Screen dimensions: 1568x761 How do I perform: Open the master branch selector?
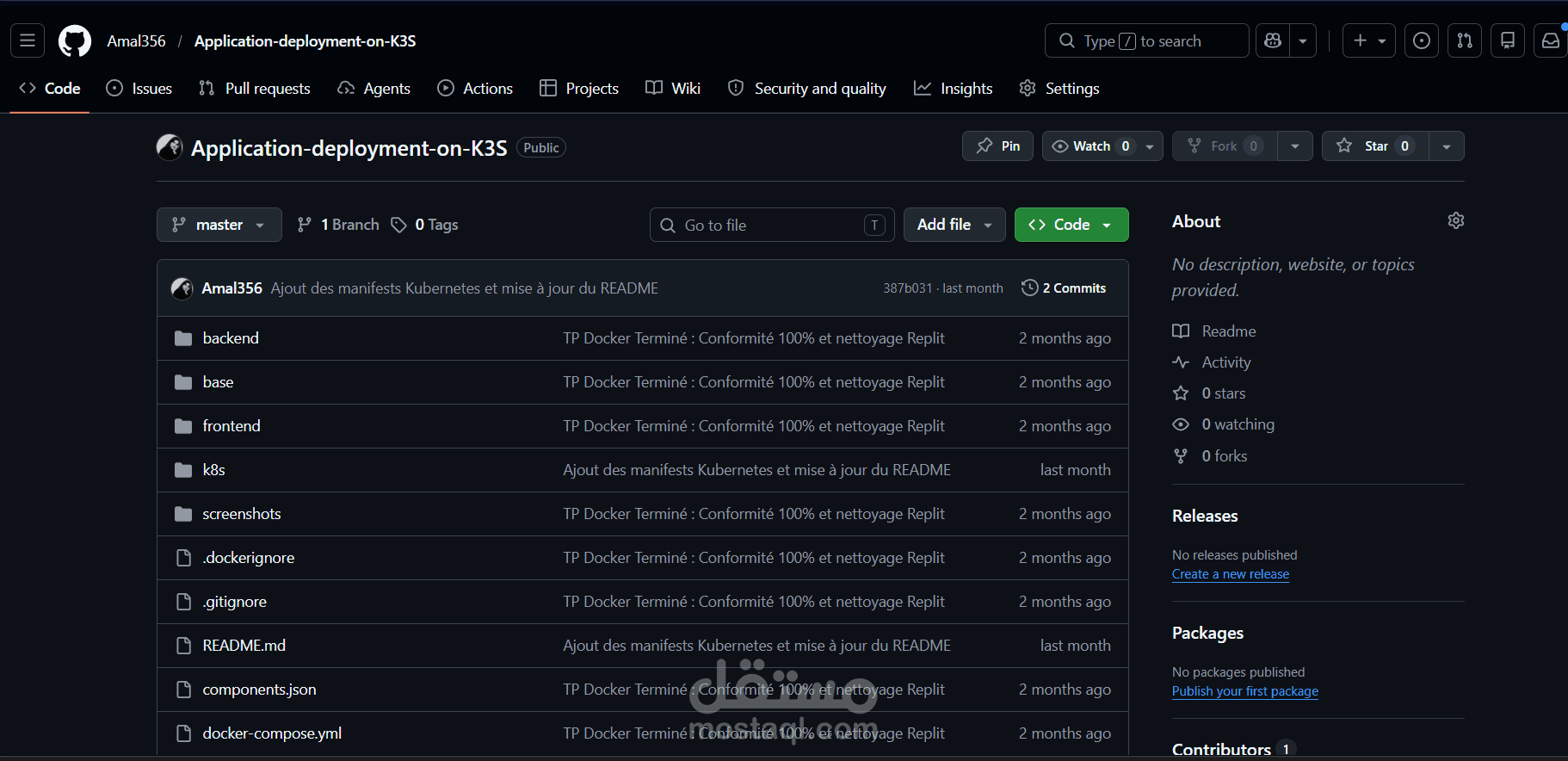point(219,225)
